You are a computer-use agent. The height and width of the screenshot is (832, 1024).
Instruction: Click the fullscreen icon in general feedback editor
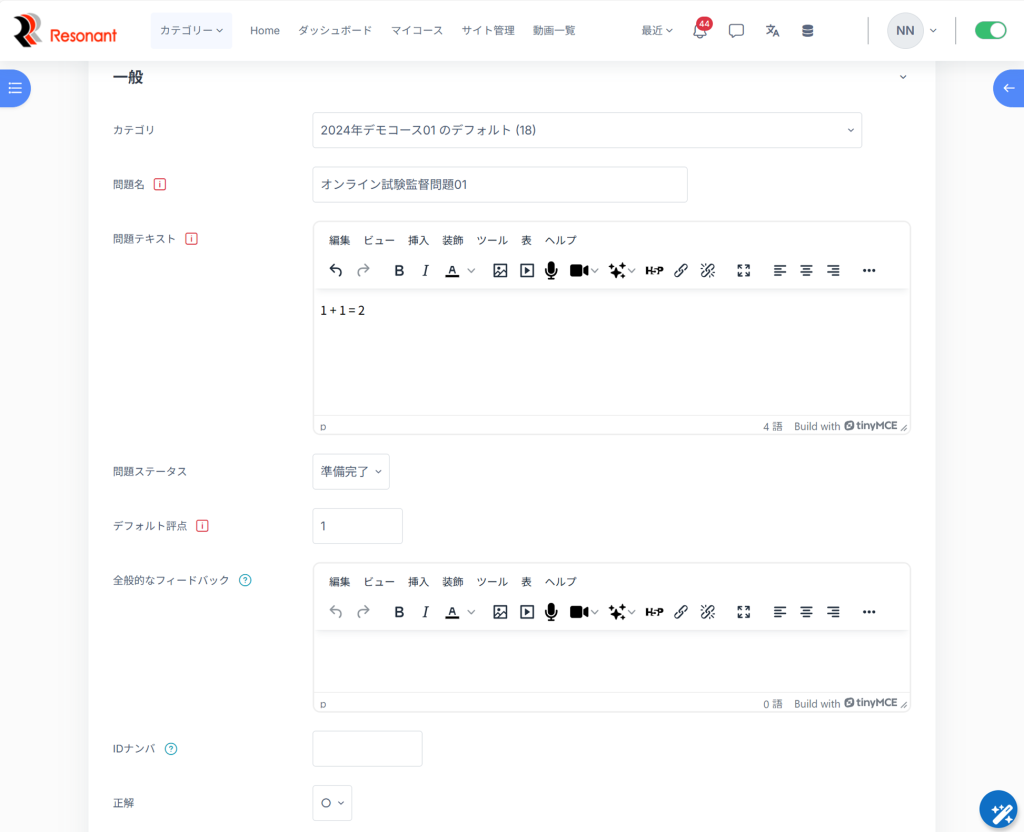click(x=743, y=612)
